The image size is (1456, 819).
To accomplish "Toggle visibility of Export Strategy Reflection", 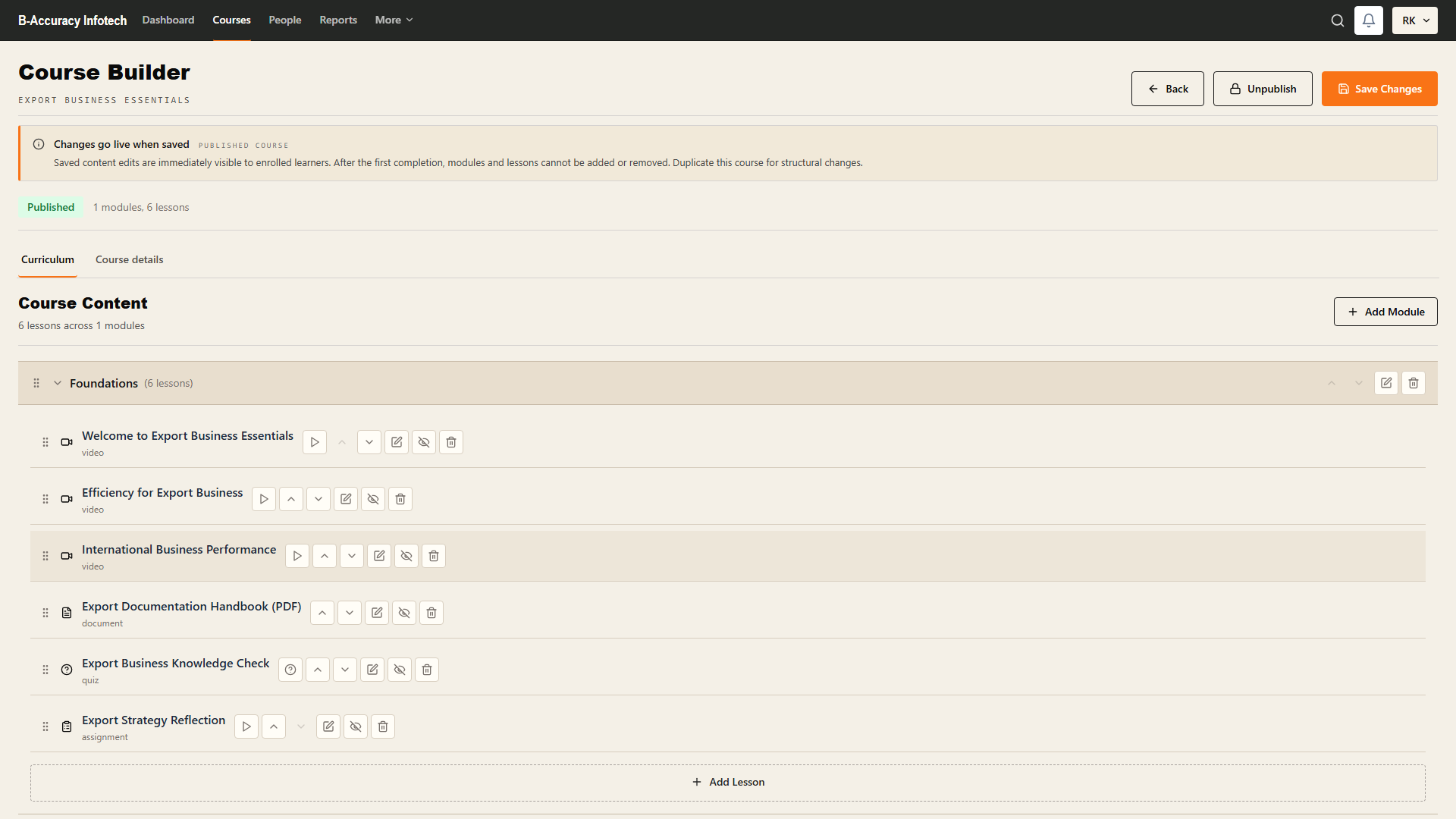I will pos(356,726).
